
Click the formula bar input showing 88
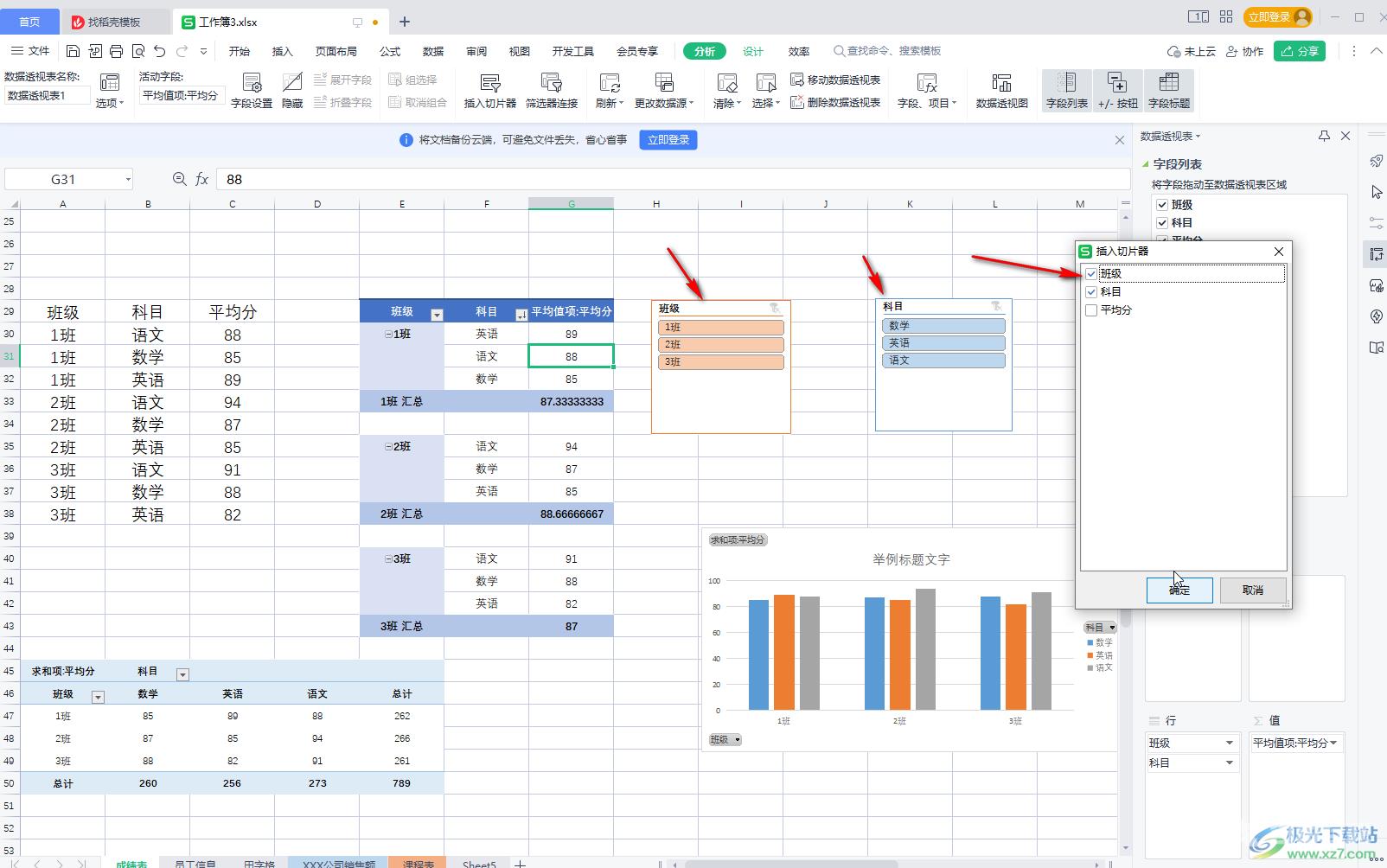click(x=673, y=179)
